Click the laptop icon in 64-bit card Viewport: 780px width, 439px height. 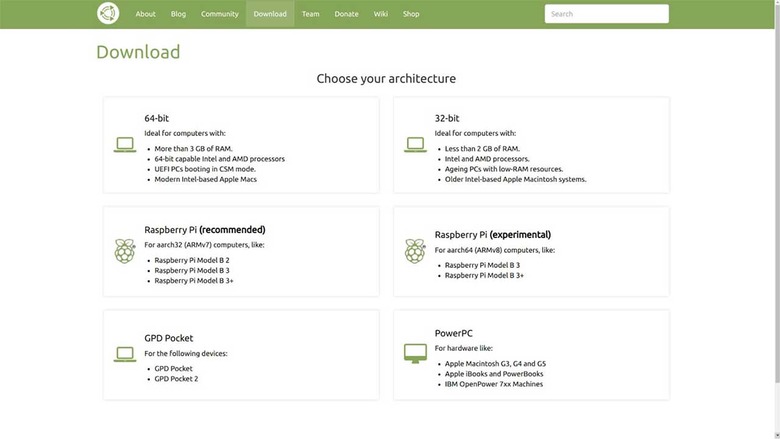125,145
